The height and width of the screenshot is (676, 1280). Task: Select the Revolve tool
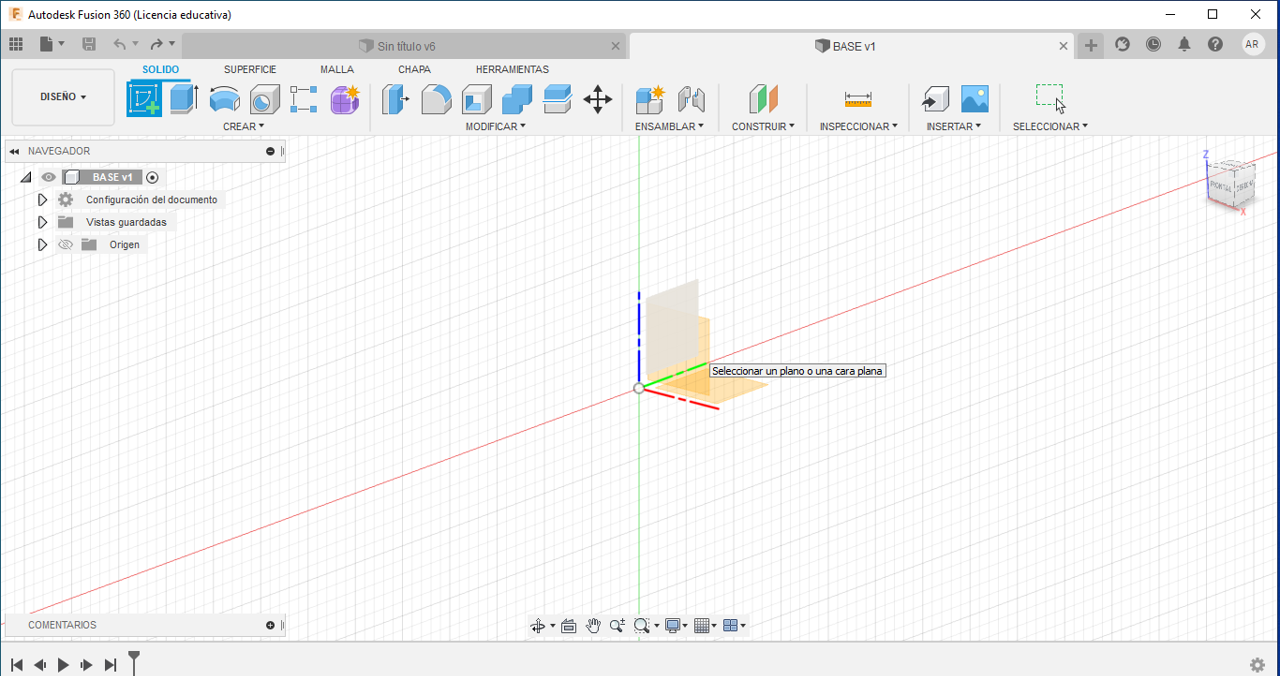(224, 99)
